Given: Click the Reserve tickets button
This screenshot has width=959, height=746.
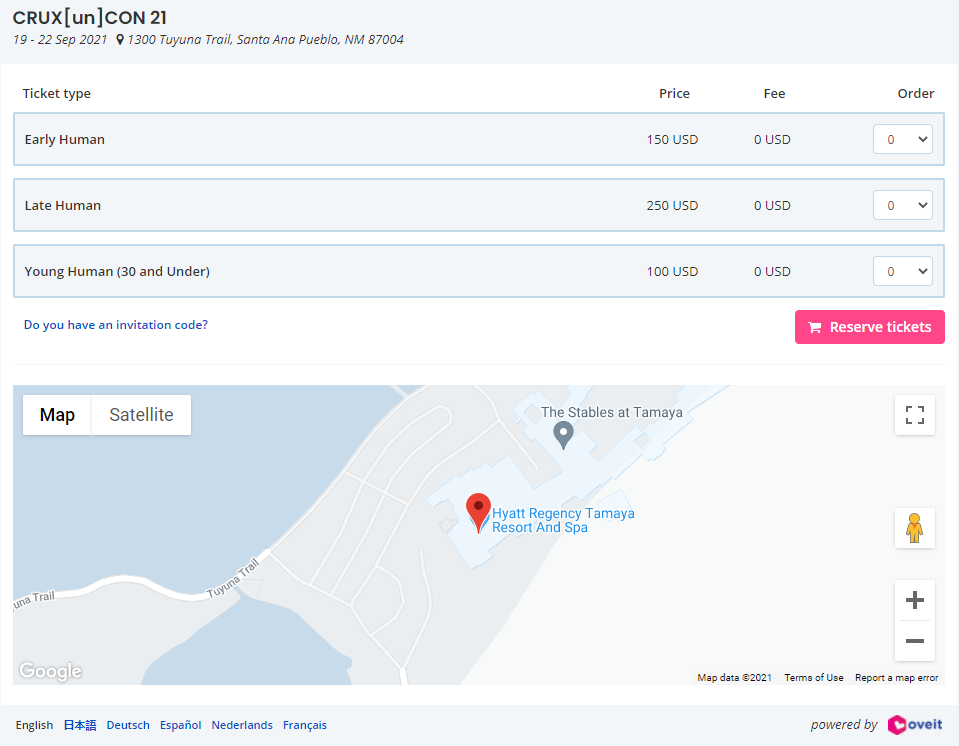Looking at the screenshot, I should tap(869, 327).
